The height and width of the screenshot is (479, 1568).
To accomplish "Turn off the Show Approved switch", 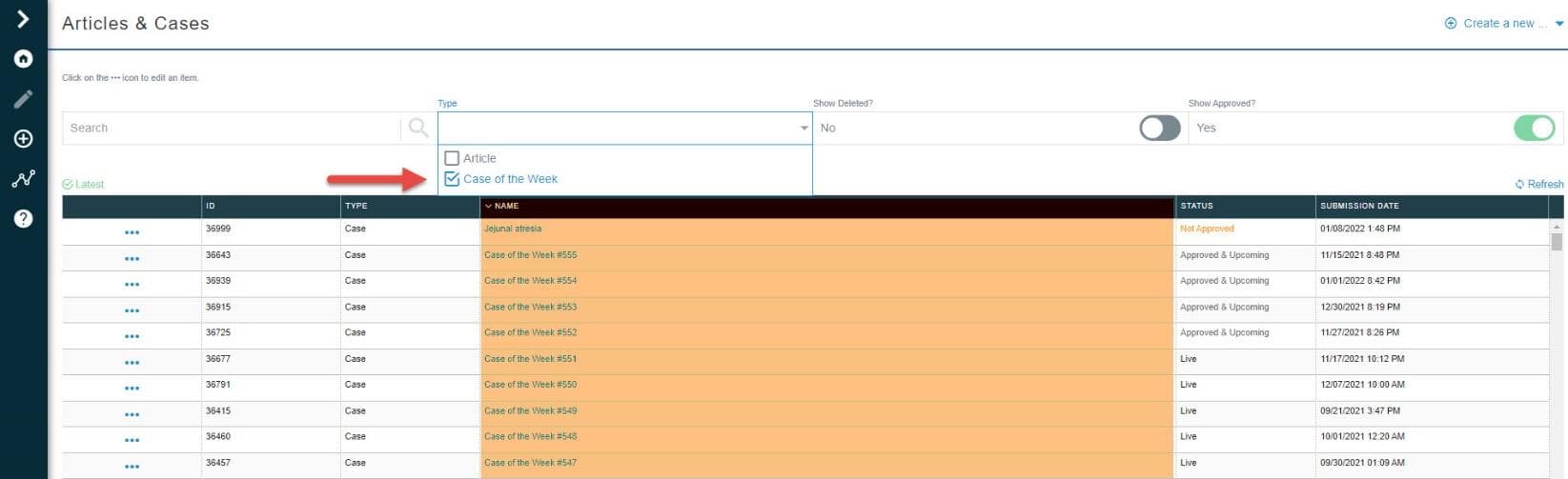I will [1533, 128].
